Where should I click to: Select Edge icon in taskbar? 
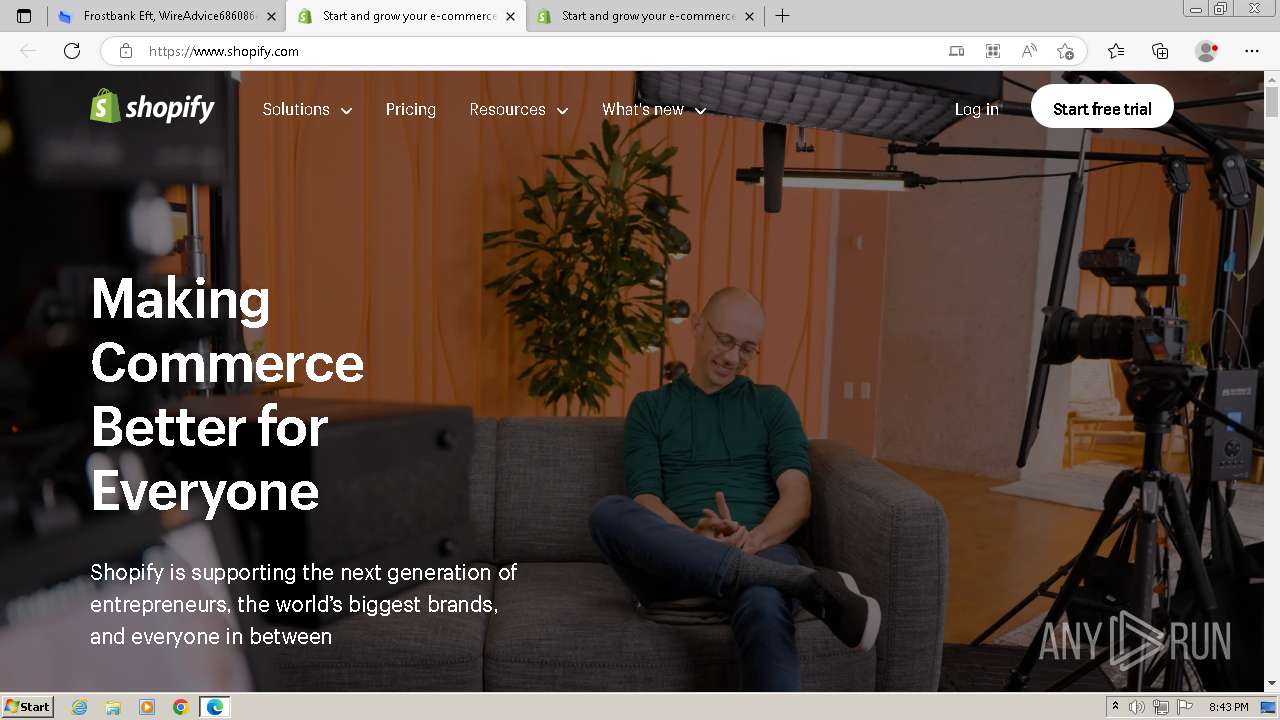pyautogui.click(x=215, y=707)
